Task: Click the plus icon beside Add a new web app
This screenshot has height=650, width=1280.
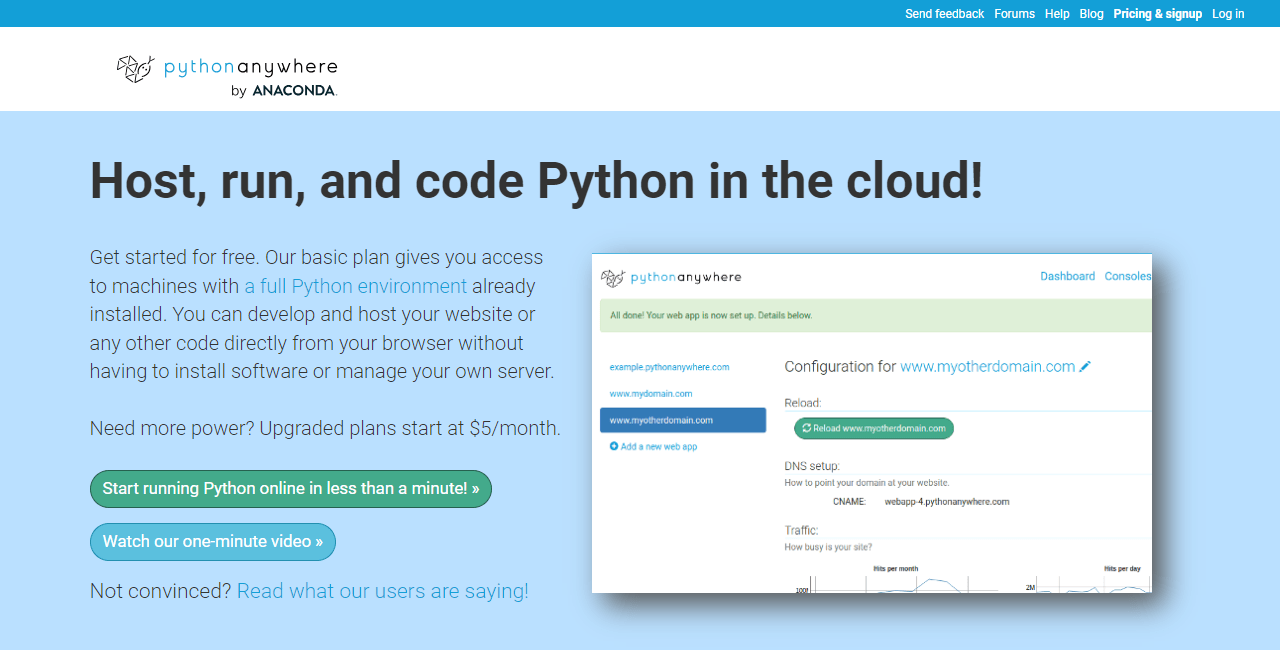Action: [614, 446]
